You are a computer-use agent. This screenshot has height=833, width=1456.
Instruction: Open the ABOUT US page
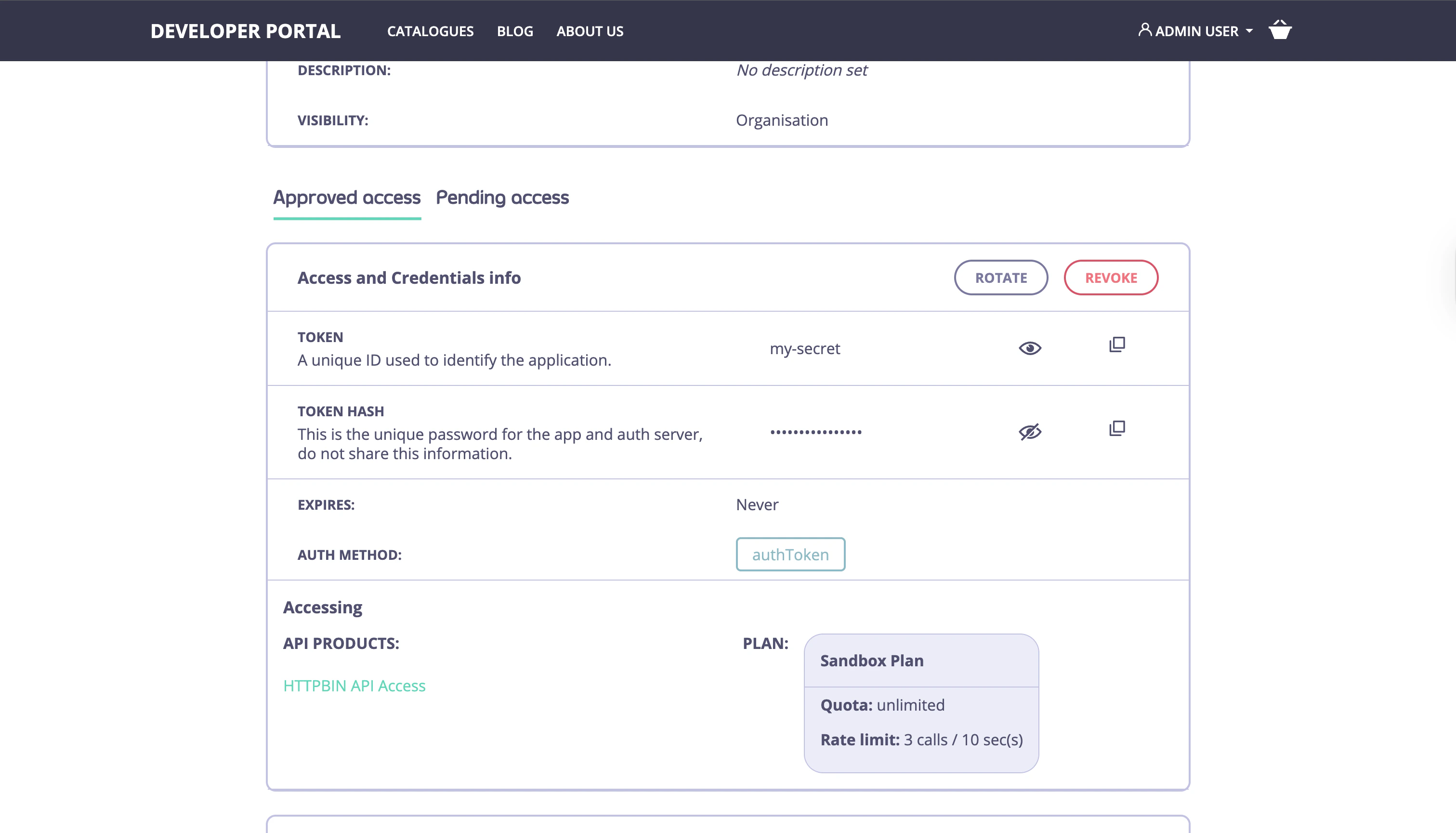[x=590, y=31]
